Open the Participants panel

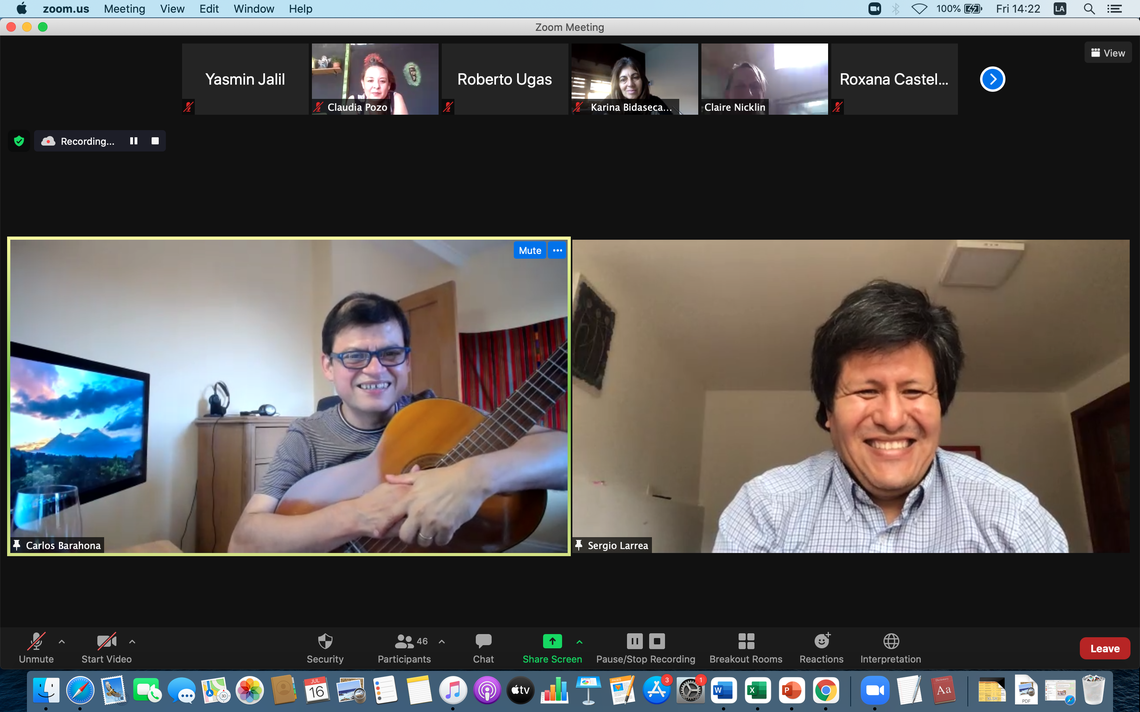point(404,642)
